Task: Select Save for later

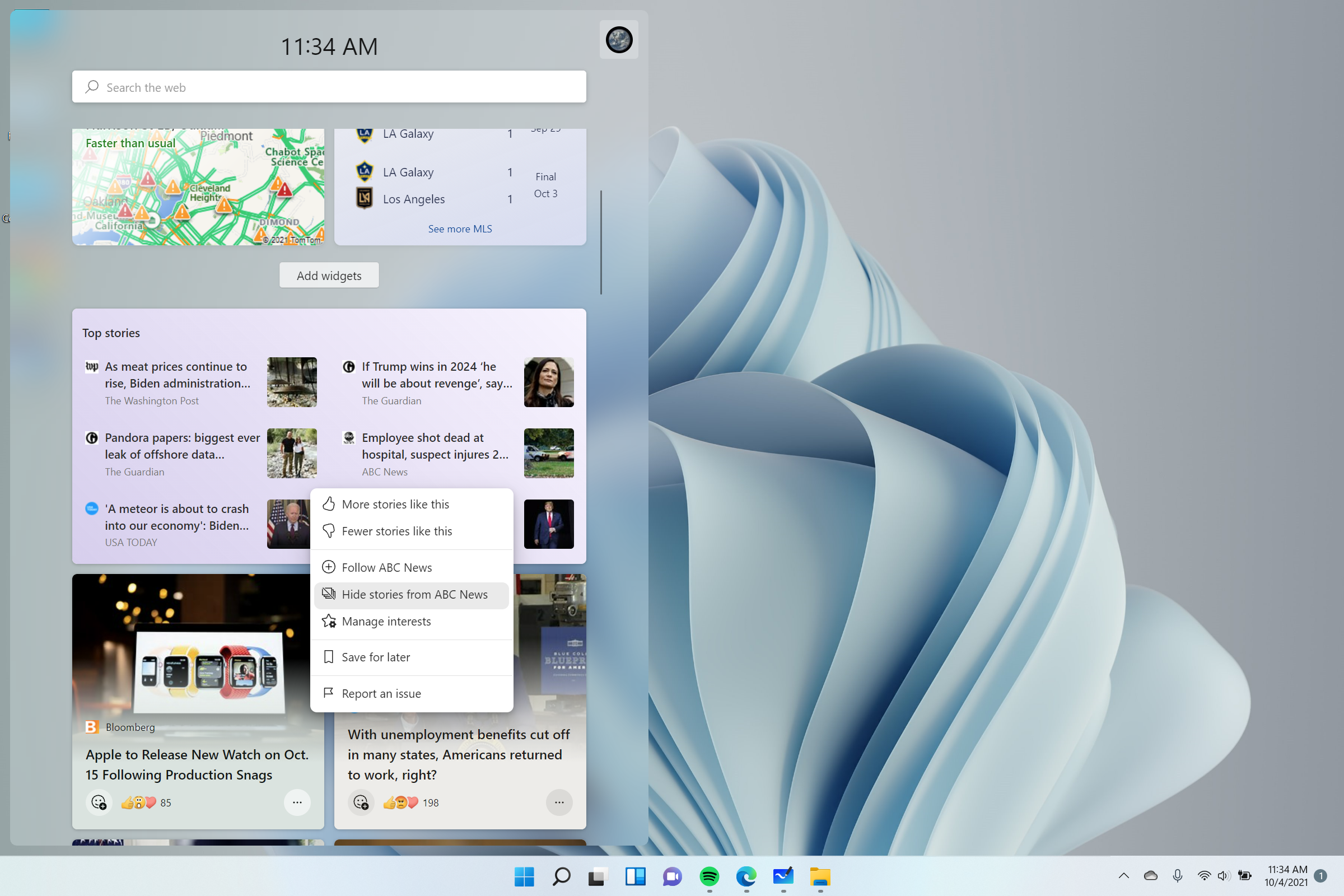Action: (x=412, y=657)
